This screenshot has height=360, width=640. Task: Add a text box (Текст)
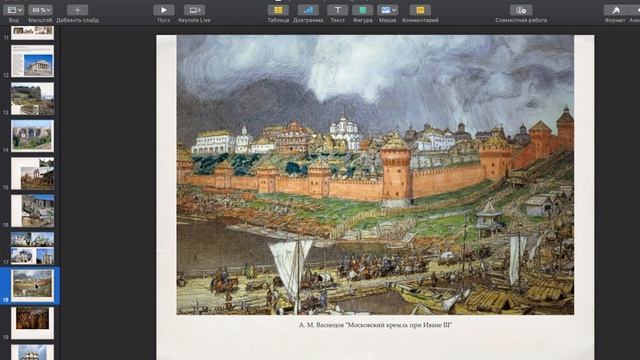click(338, 10)
